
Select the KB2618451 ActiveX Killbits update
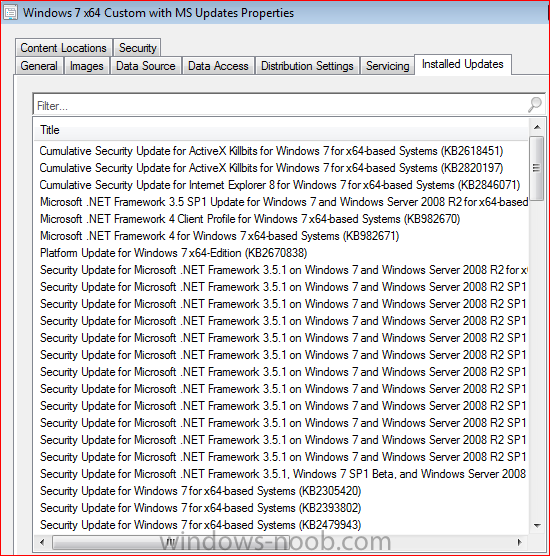pyautogui.click(x=271, y=151)
